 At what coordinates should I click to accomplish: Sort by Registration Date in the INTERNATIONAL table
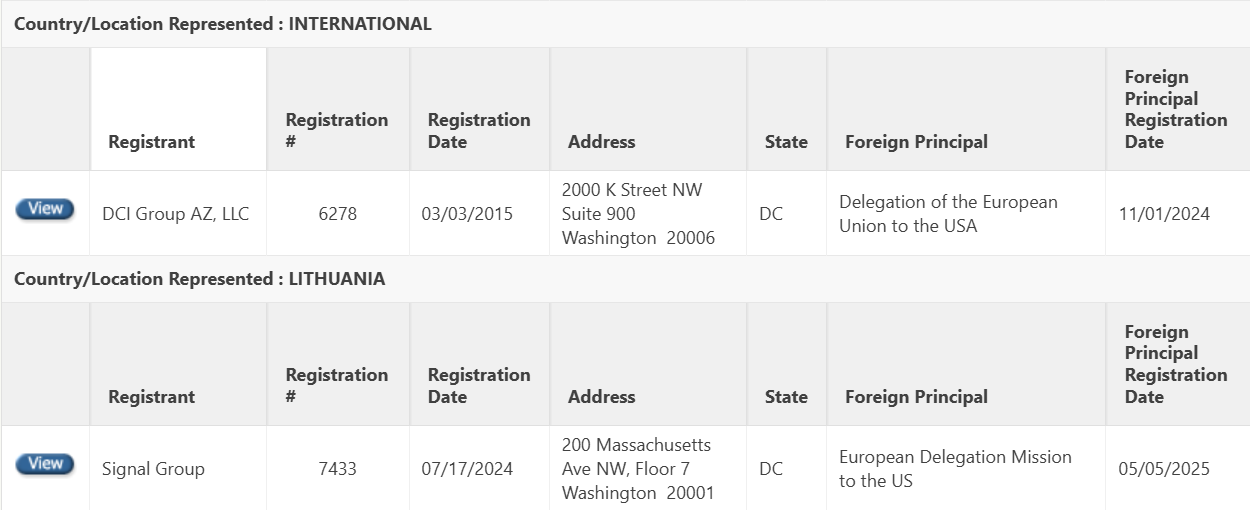coord(479,131)
